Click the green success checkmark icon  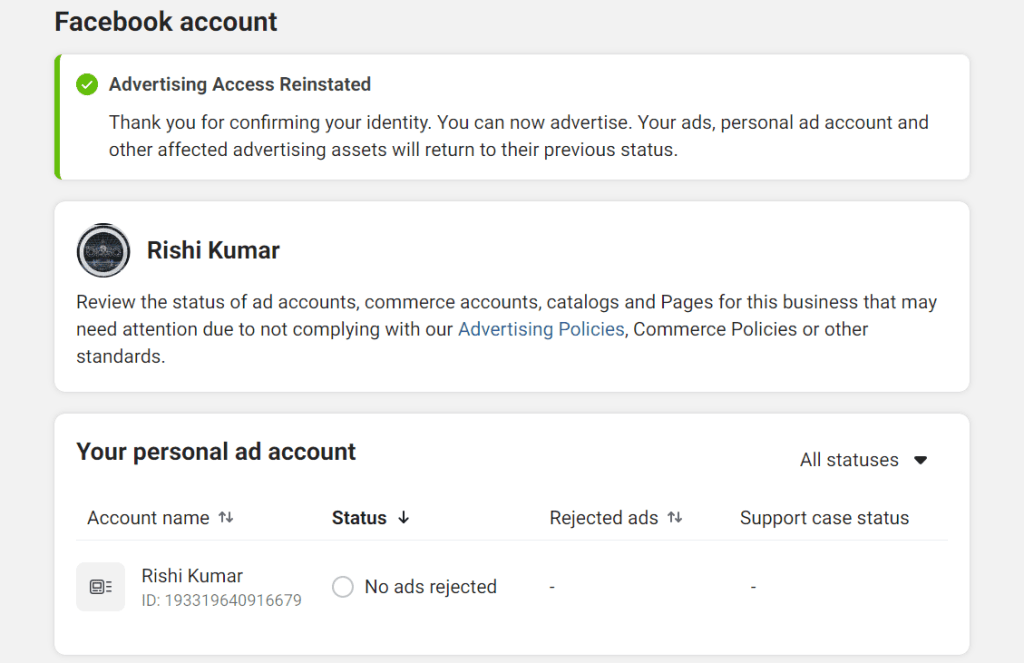87,85
